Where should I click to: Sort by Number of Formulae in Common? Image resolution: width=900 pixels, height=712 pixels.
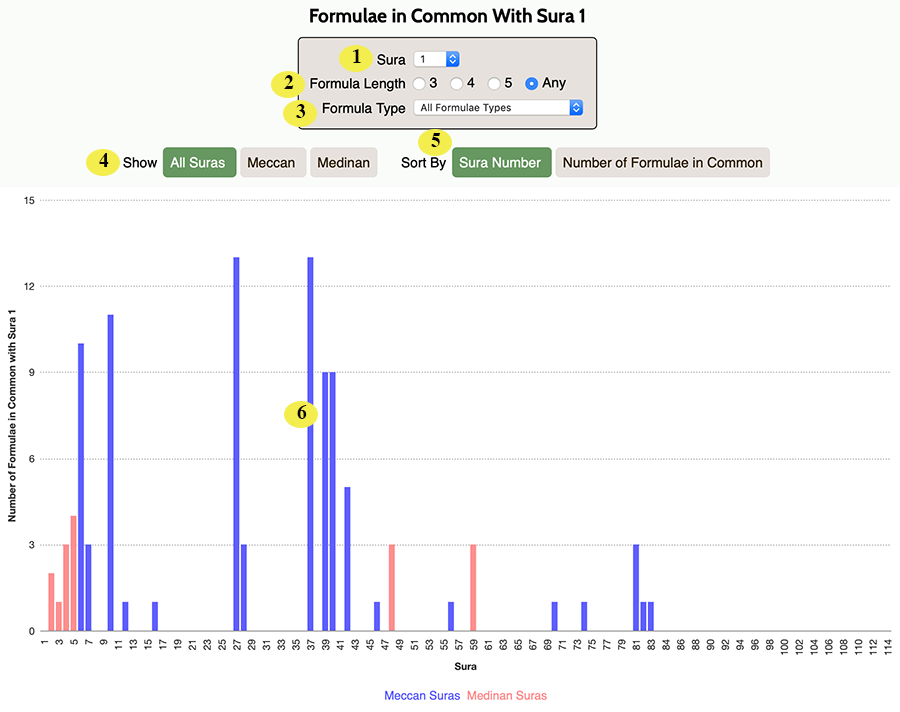point(662,162)
